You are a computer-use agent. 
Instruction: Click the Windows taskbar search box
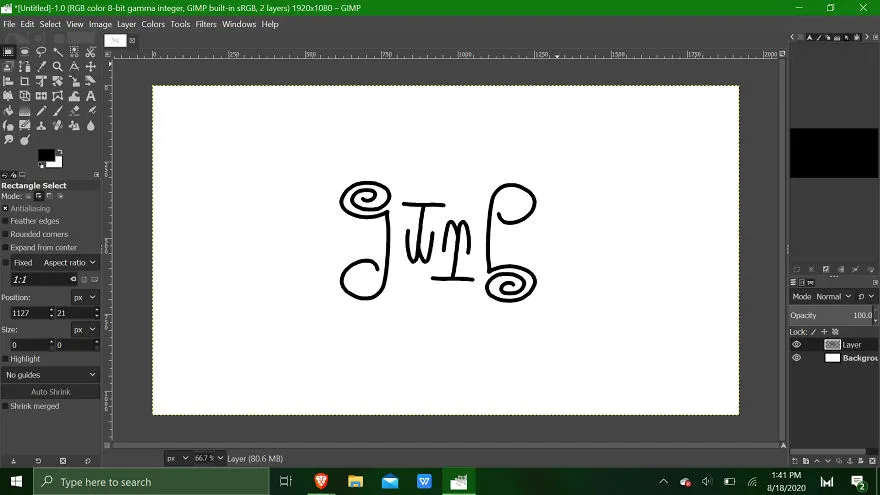pos(152,482)
